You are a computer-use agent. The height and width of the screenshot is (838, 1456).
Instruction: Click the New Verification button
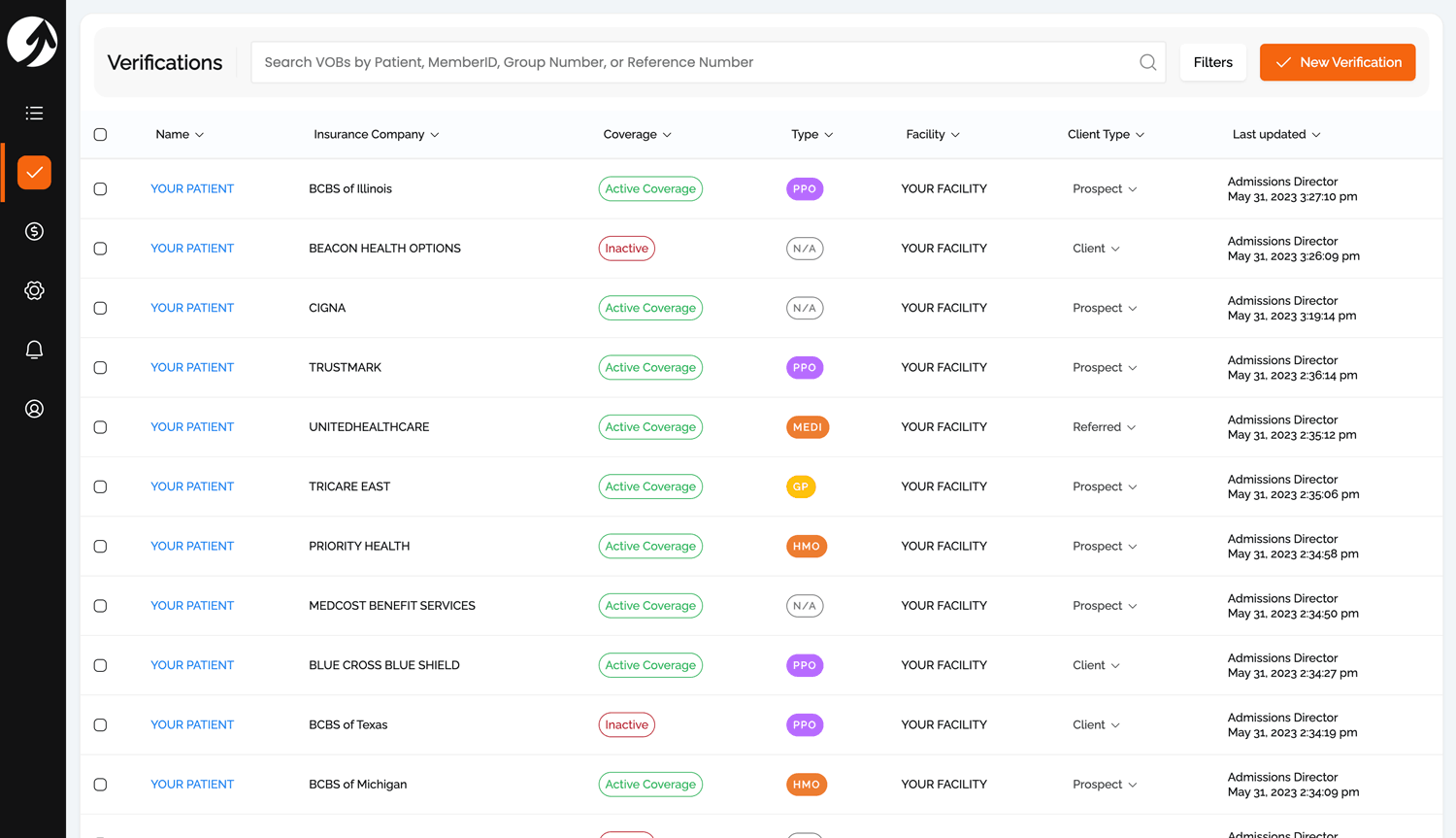(x=1338, y=62)
